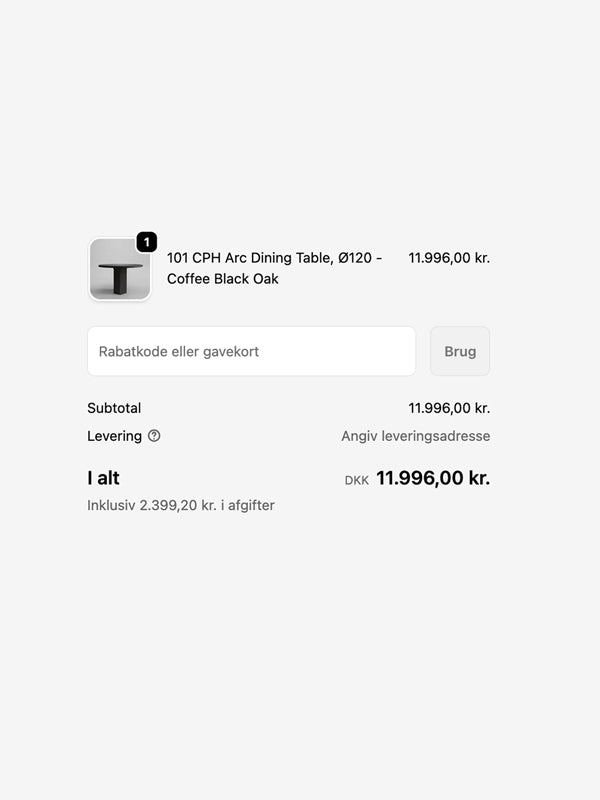Image resolution: width=600 pixels, height=800 pixels.
Task: Click the word afgifter in tax line
Action: point(253,506)
